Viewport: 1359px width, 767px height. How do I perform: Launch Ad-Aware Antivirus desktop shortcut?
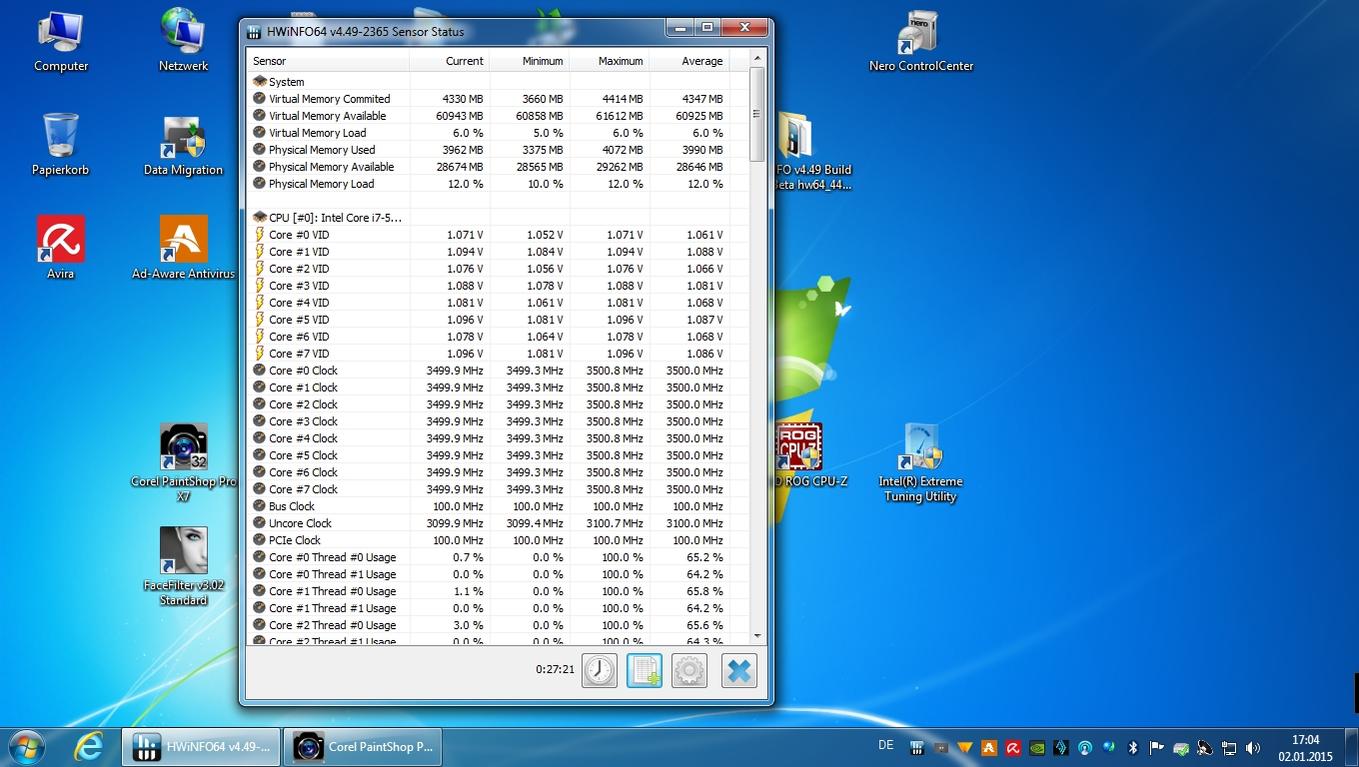[183, 248]
